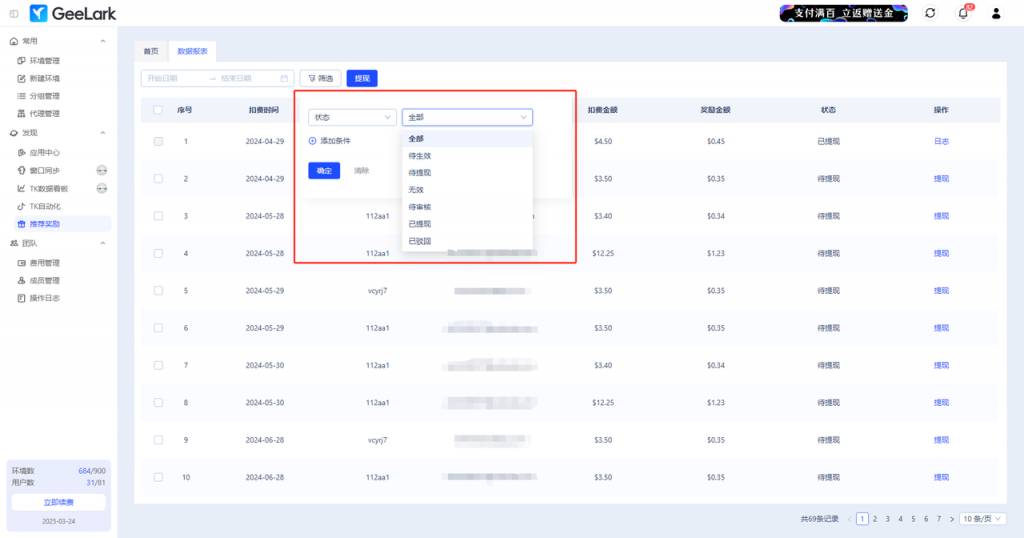Open 环境管理 in the sidebar
Viewport: 1024px width, 538px height.
[44, 61]
